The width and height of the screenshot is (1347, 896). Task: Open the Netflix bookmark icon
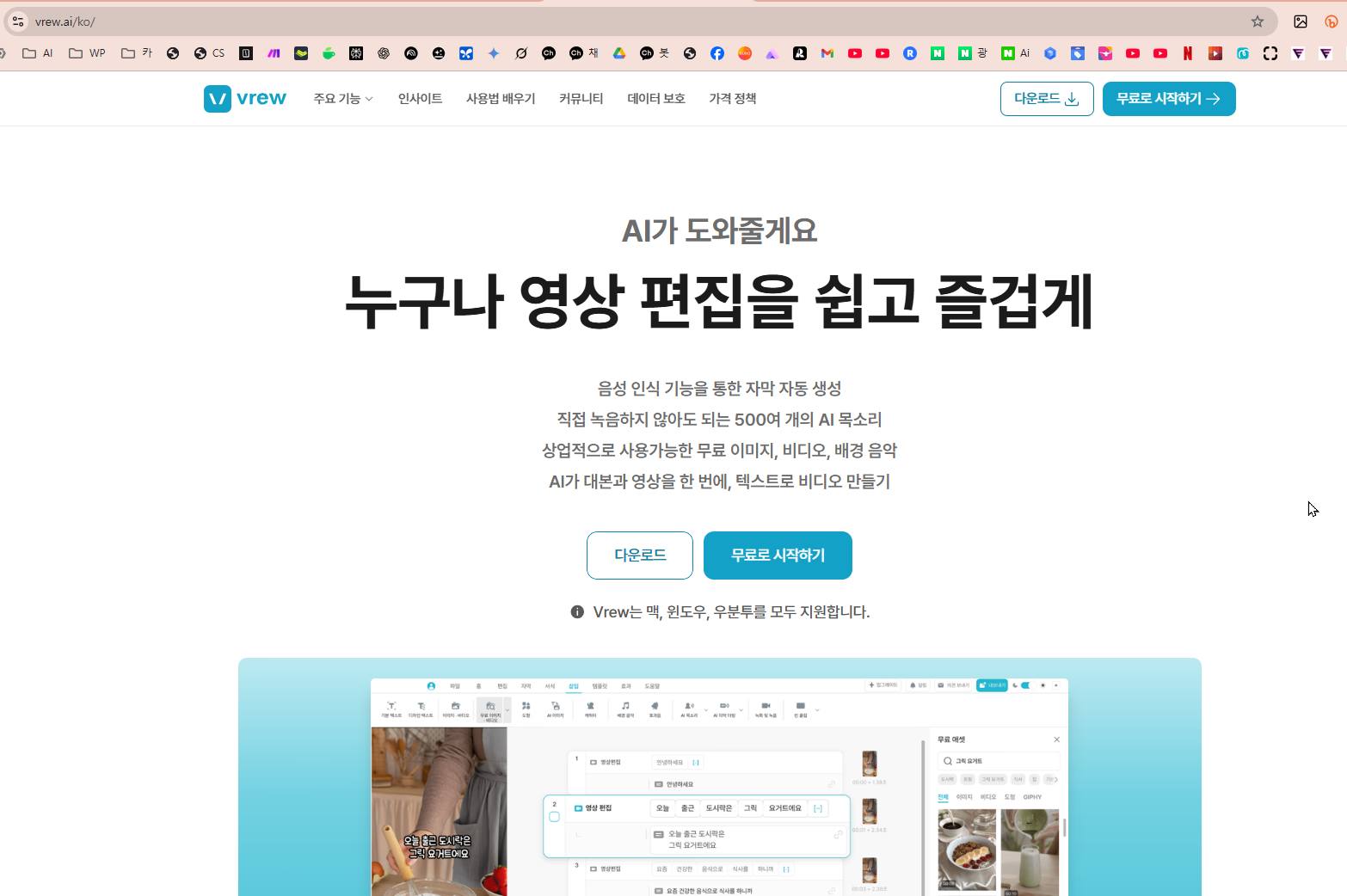tap(1187, 53)
